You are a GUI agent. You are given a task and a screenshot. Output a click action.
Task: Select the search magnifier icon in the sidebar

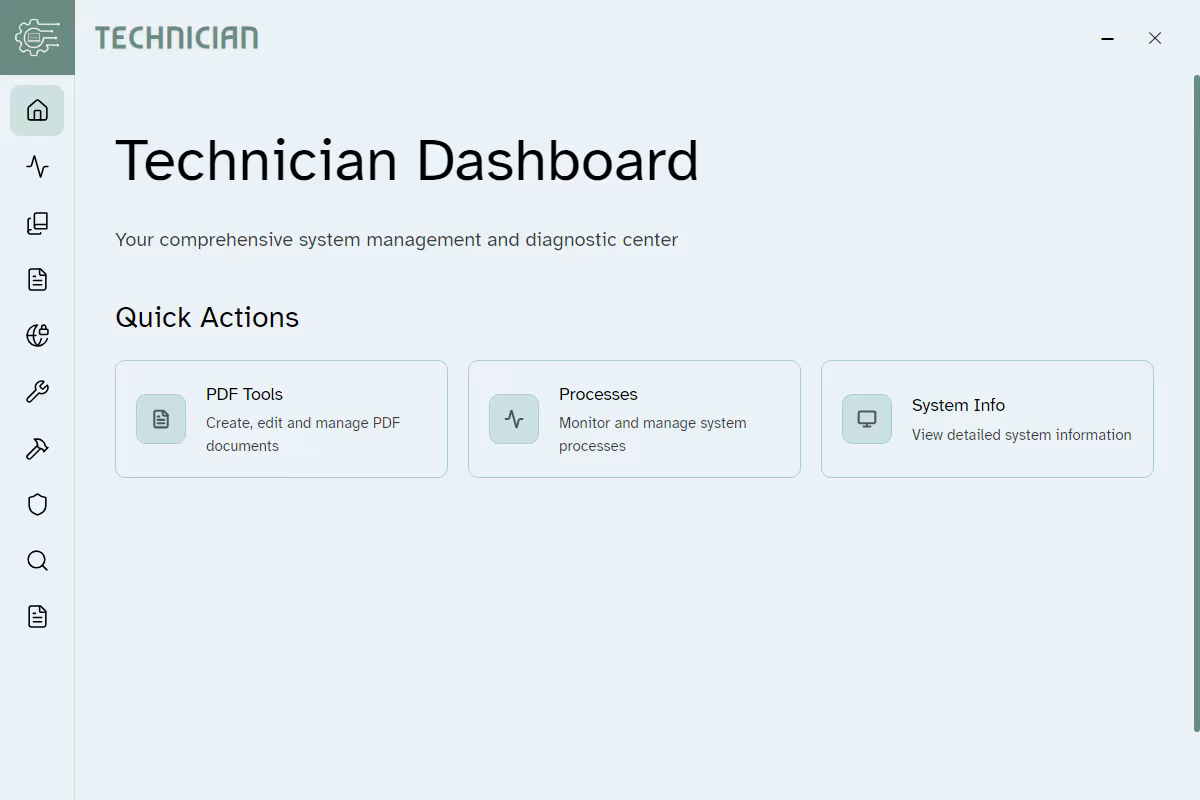coord(37,560)
